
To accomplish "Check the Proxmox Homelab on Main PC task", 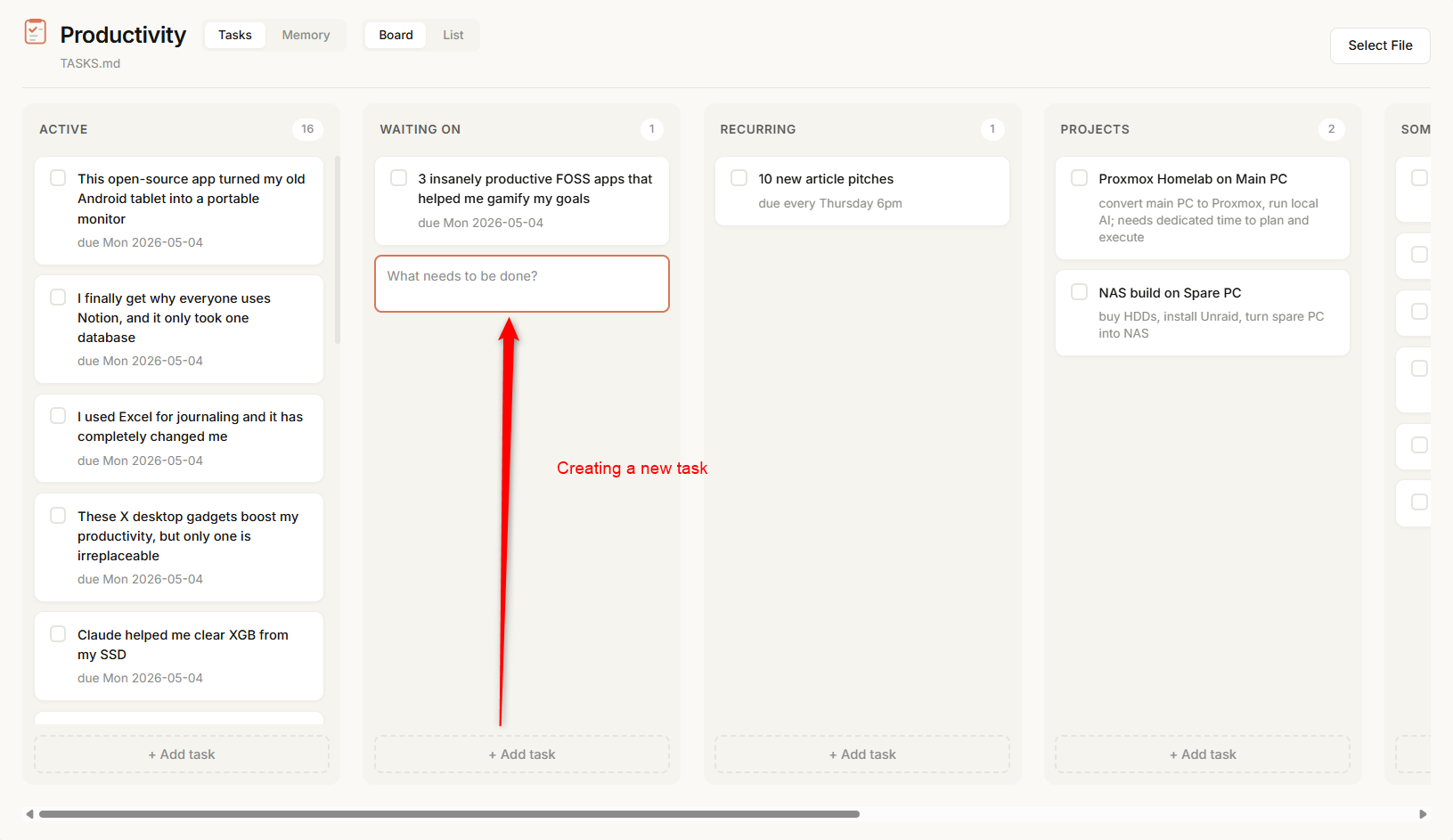I will point(1080,178).
